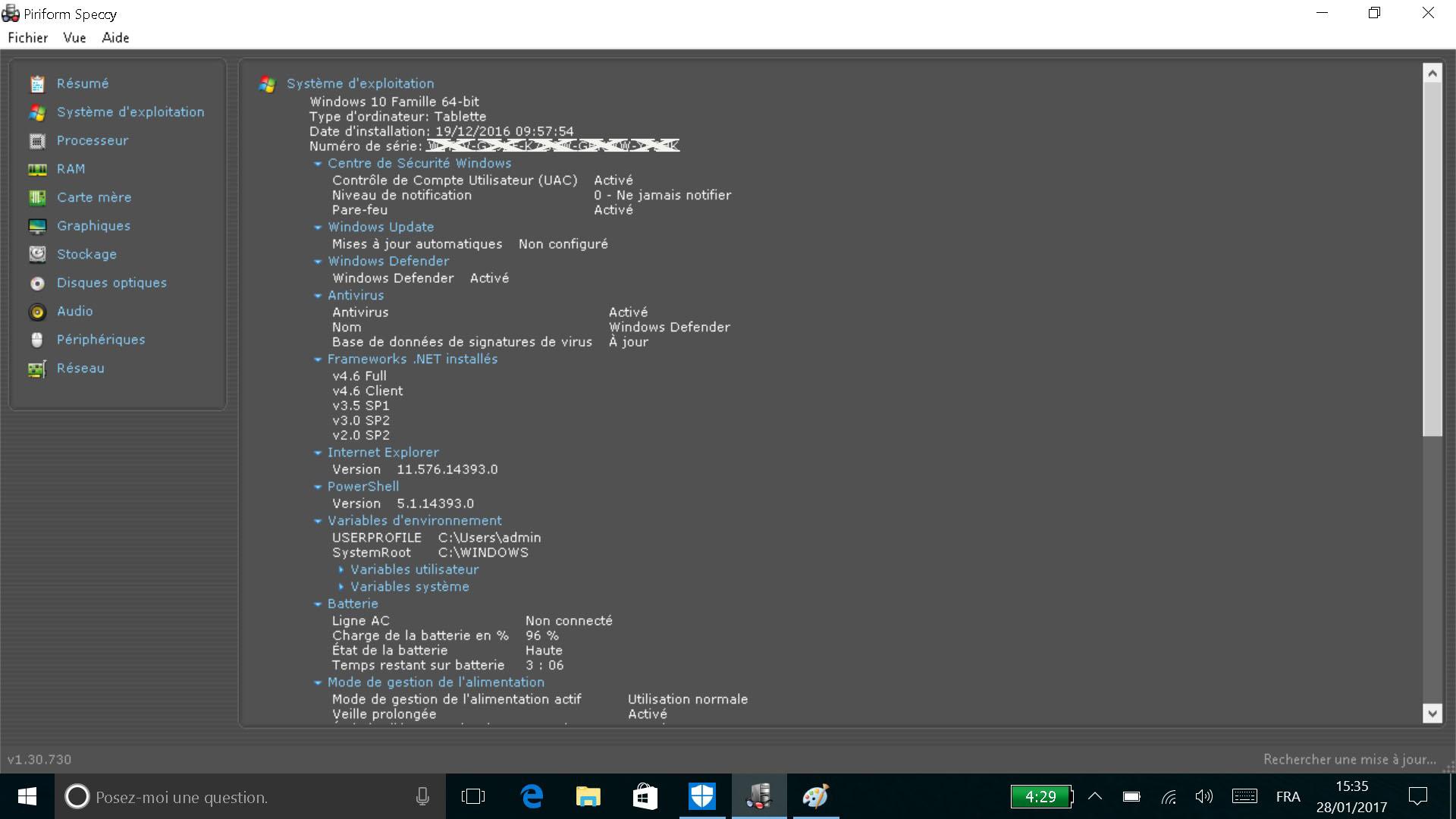Select the Graphiques monitor icon

(x=37, y=226)
